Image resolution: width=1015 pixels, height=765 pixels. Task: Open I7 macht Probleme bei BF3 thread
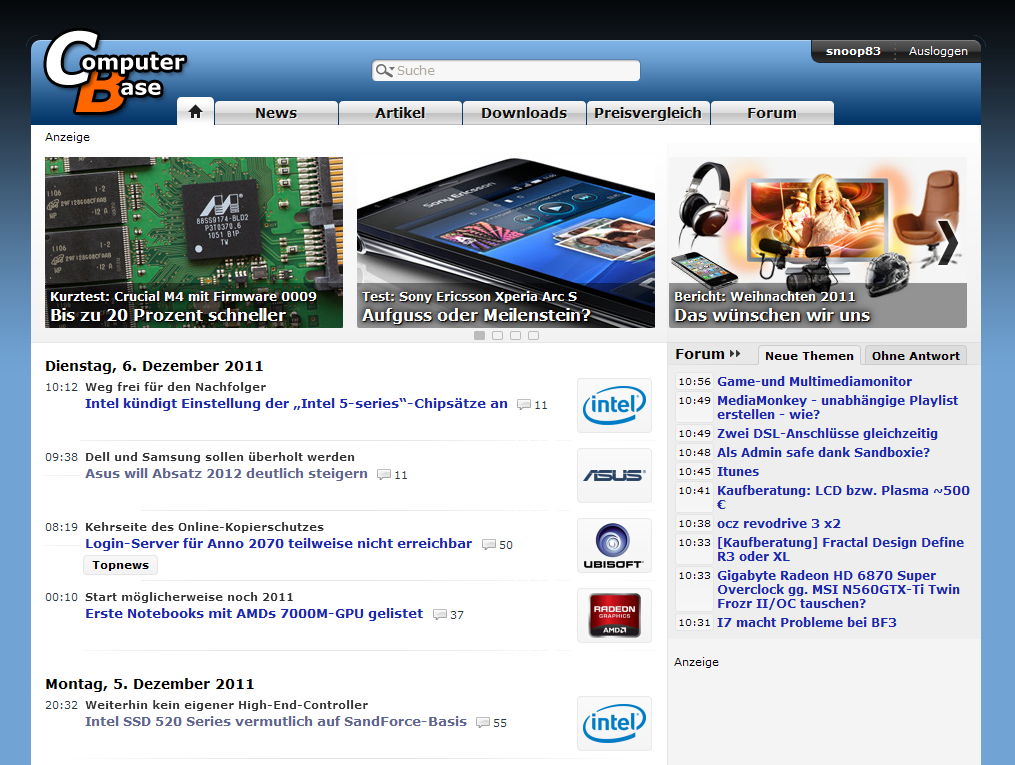807,622
